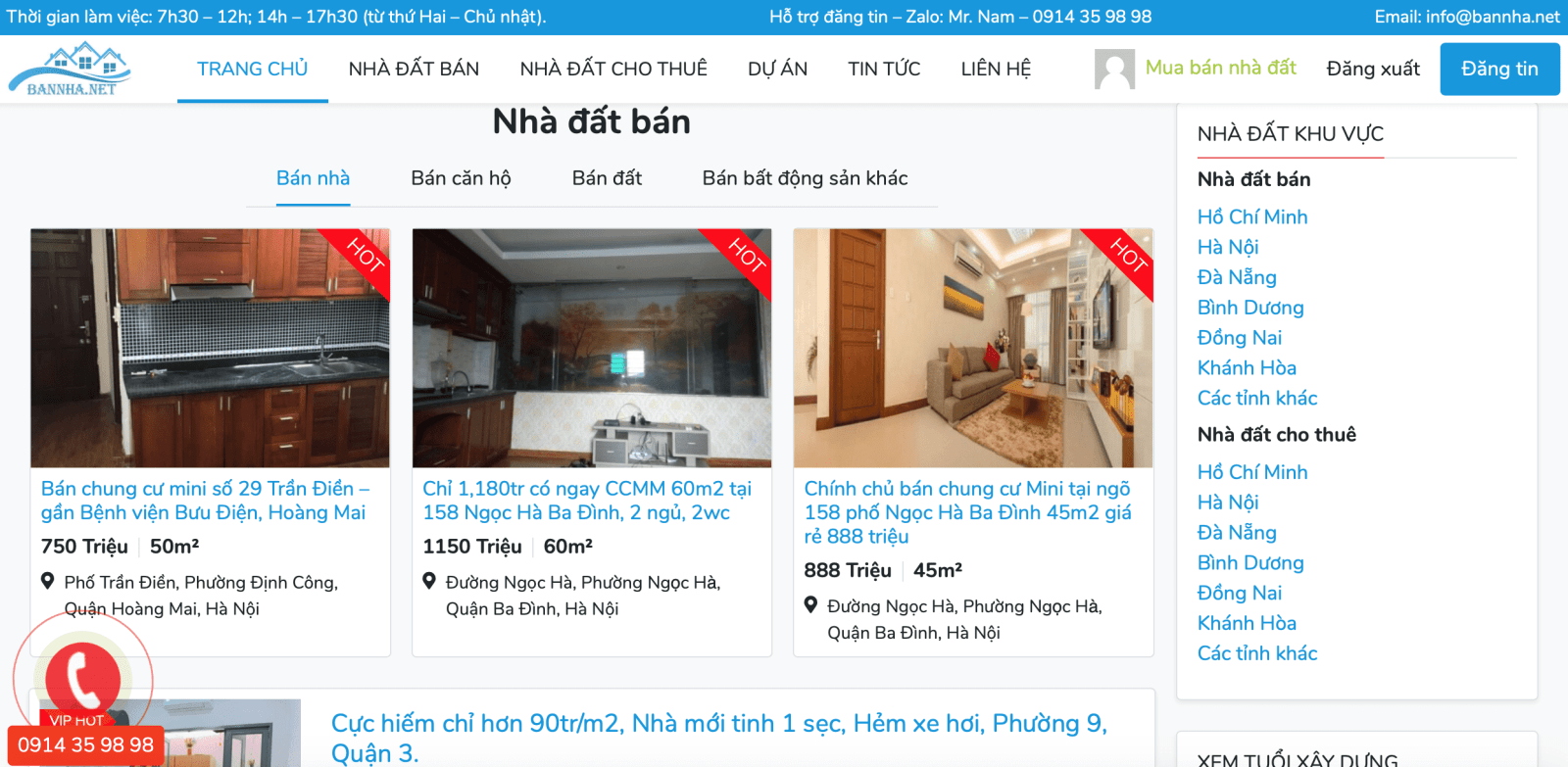Open the NHÀ ĐẤT BÁN menu
The image size is (1568, 767).
414,69
